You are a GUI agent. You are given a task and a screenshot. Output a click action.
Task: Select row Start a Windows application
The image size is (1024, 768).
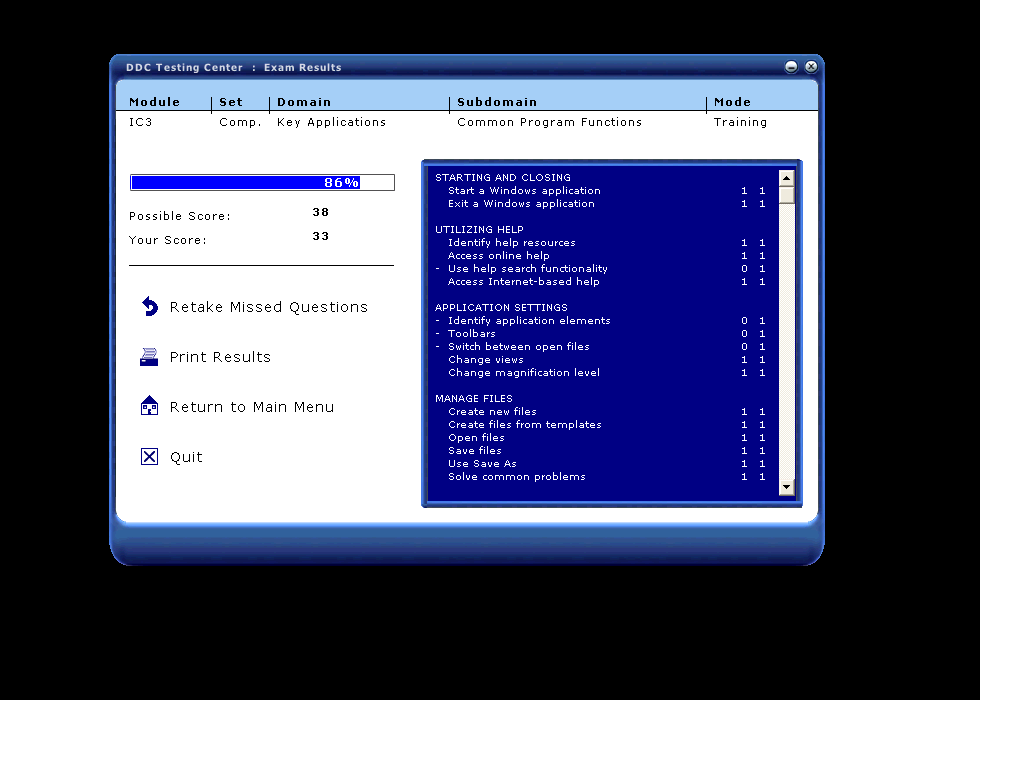[600, 191]
